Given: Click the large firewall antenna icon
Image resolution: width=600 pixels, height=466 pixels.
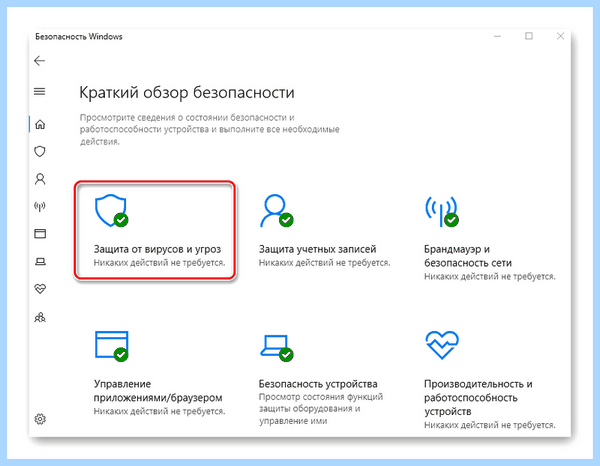Looking at the screenshot, I should coord(442,211).
